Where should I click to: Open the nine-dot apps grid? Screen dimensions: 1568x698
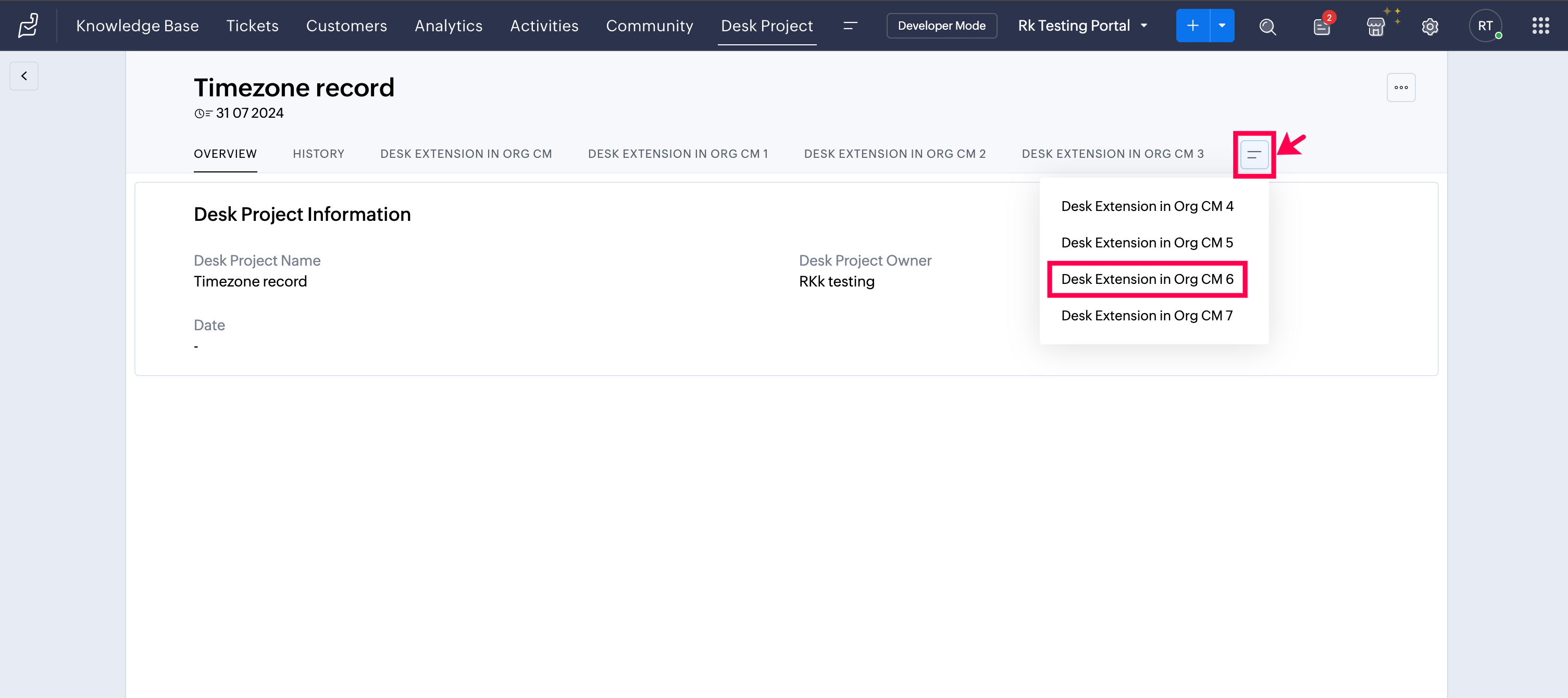click(x=1540, y=26)
